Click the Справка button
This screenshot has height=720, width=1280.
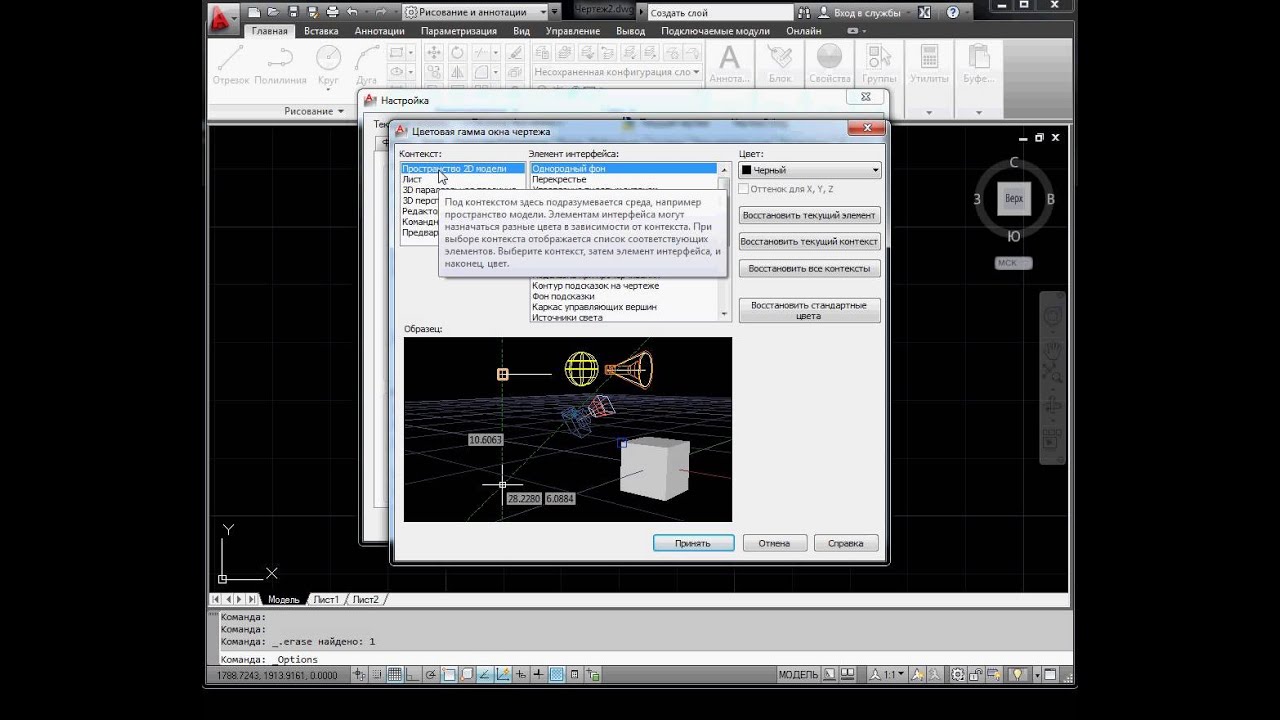click(x=846, y=543)
